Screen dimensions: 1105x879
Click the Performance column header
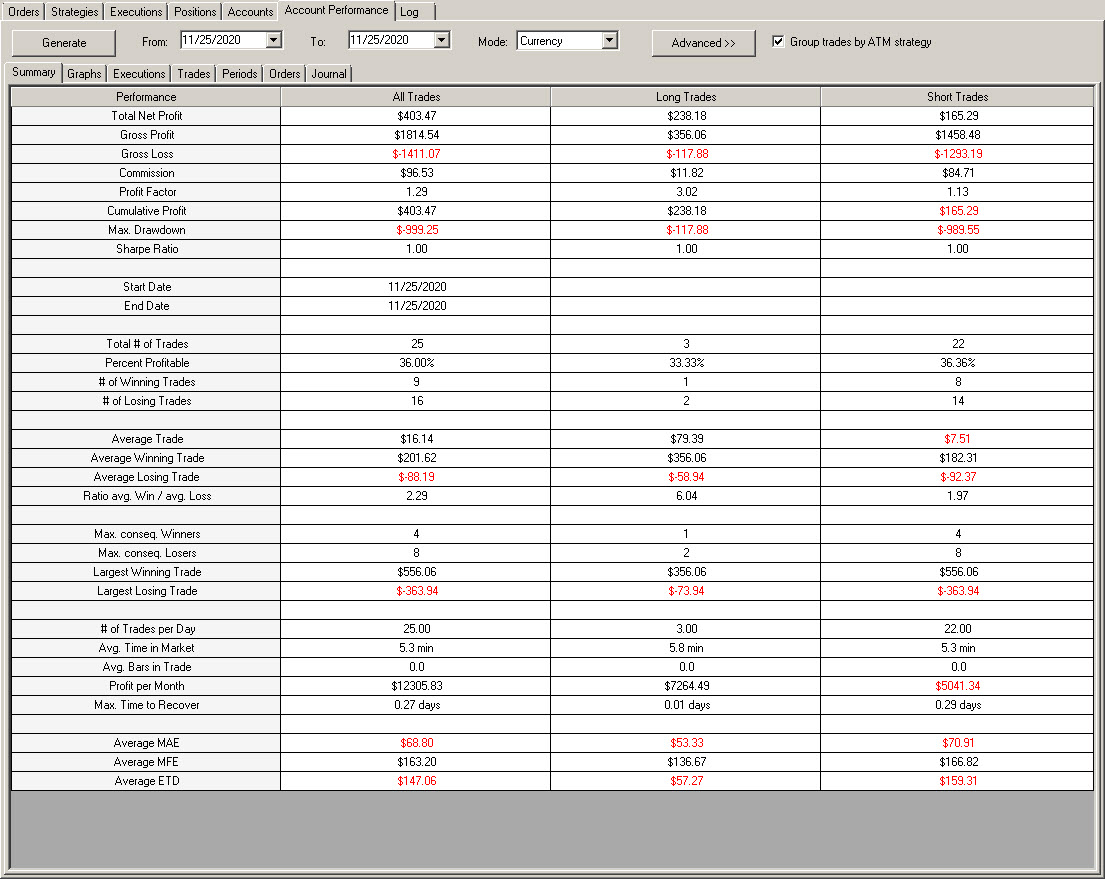tap(146, 97)
